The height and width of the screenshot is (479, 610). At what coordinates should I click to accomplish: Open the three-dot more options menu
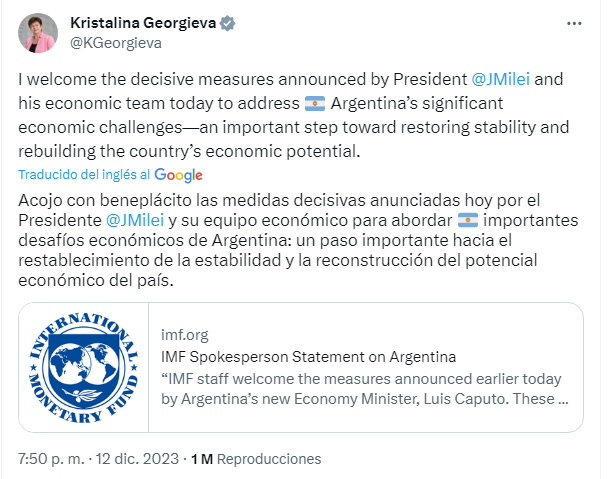coord(573,23)
